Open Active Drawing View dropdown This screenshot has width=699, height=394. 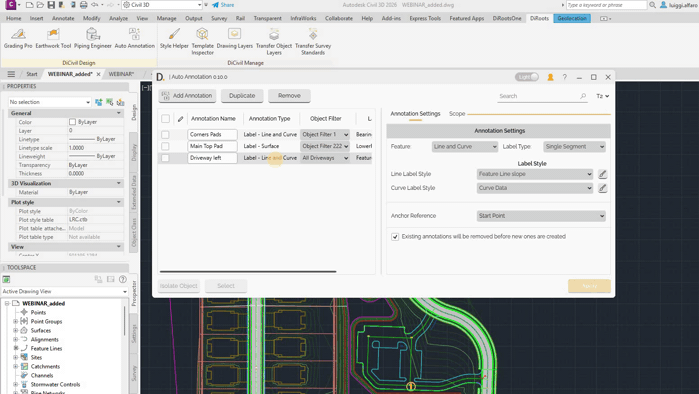click(x=65, y=291)
